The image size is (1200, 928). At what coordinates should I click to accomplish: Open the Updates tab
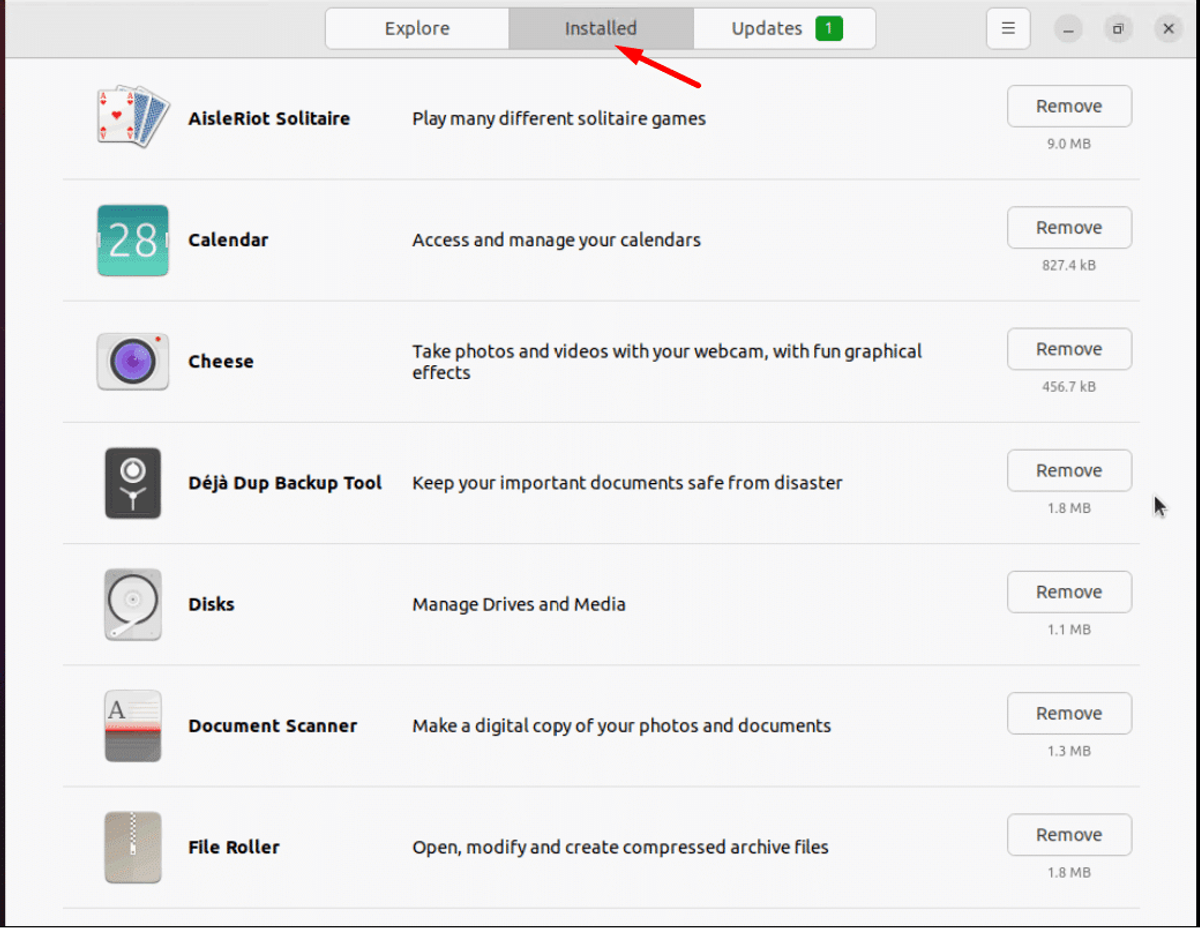point(784,29)
